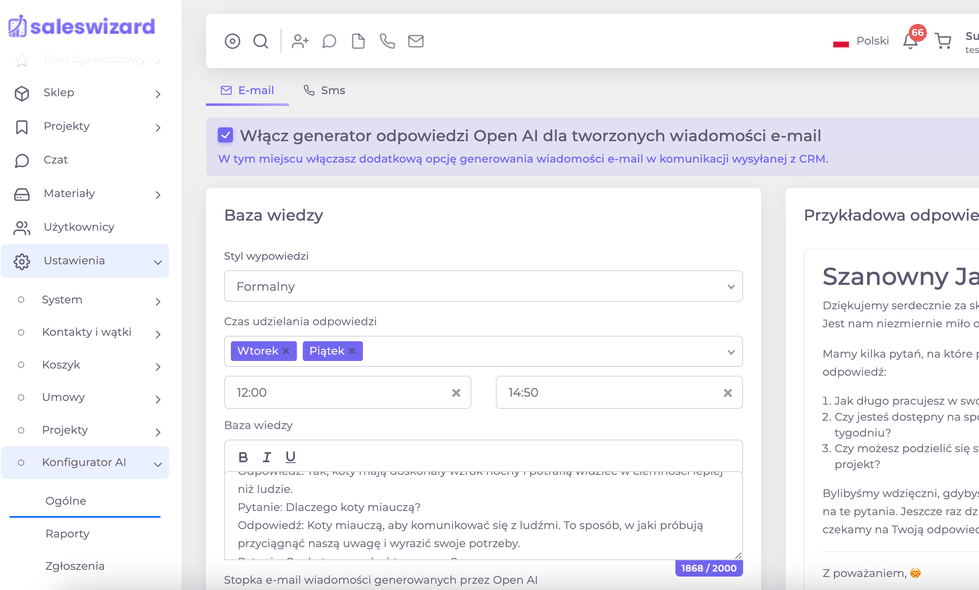Image resolution: width=979 pixels, height=590 pixels.
Task: Click the add contact person icon
Action: [x=300, y=41]
